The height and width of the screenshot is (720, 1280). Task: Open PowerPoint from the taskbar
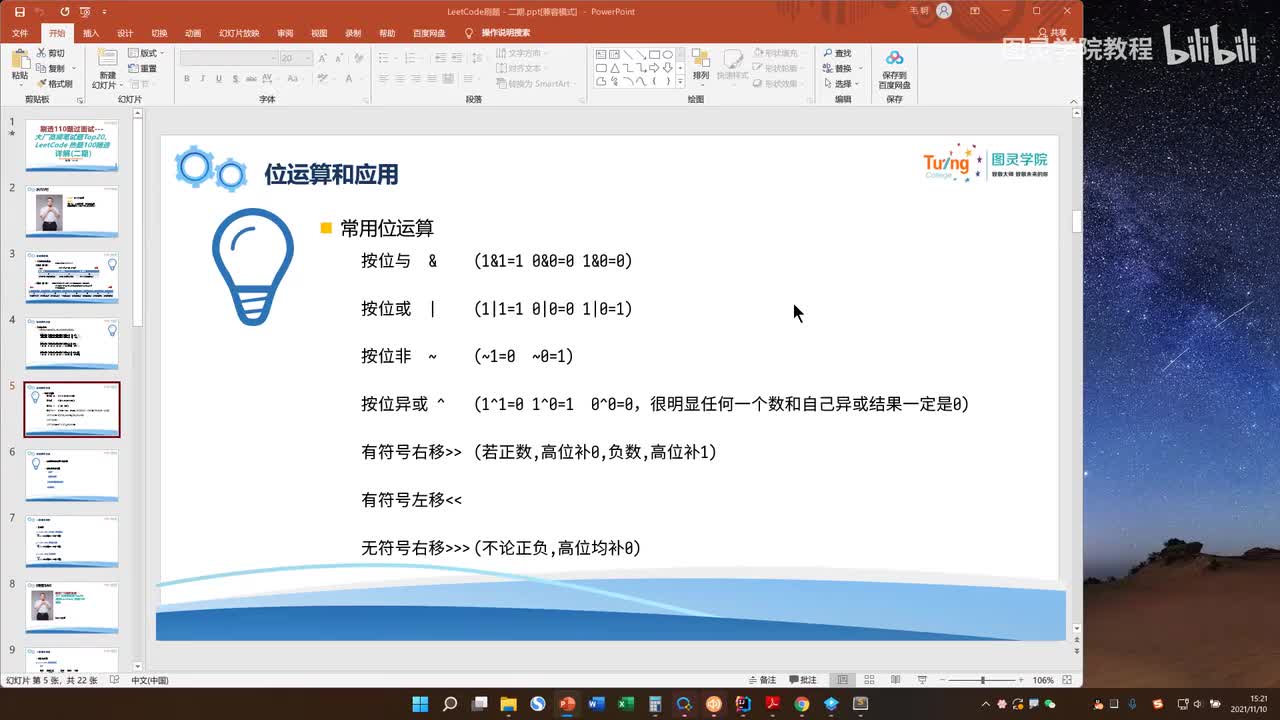(x=567, y=704)
